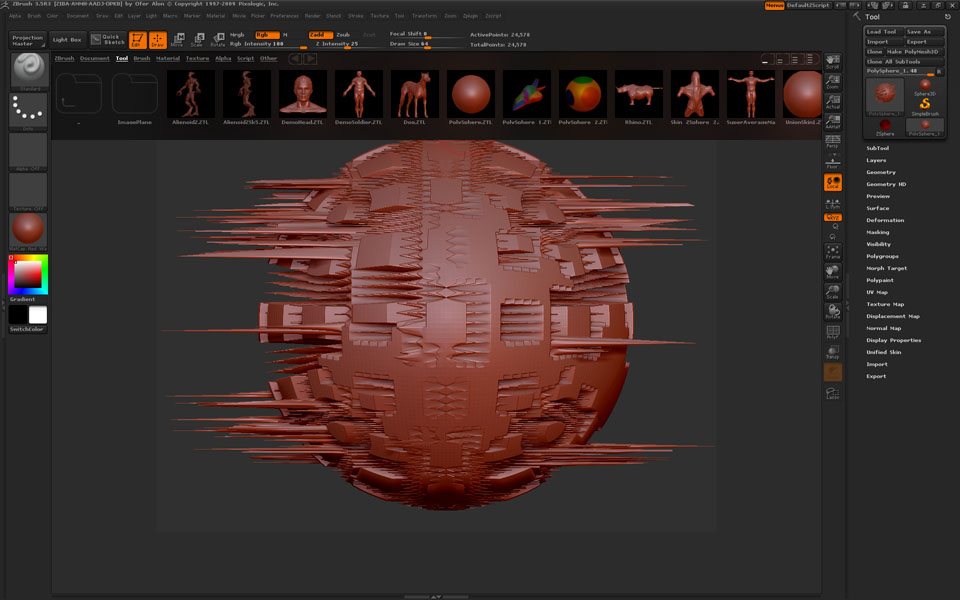Select the SimpleBrush tool icon

pyautogui.click(x=925, y=106)
